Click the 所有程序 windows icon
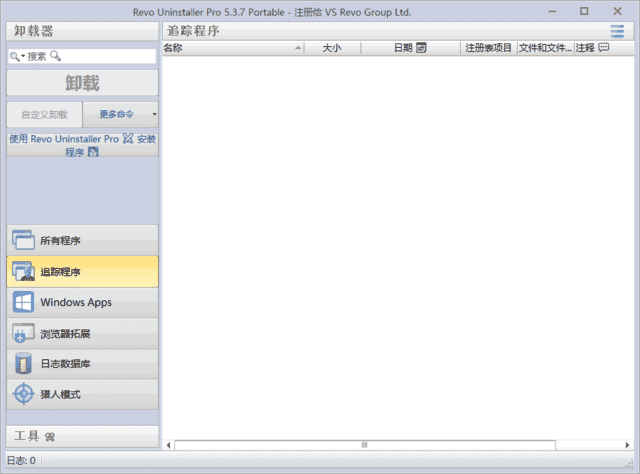This screenshot has width=640, height=474. tap(23, 240)
